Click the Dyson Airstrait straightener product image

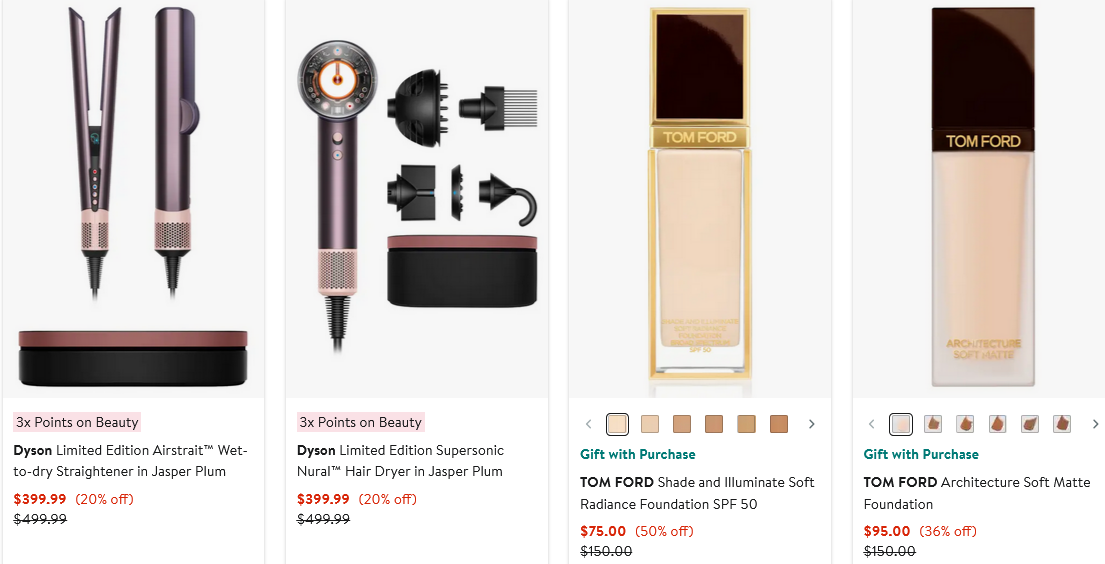[133, 198]
